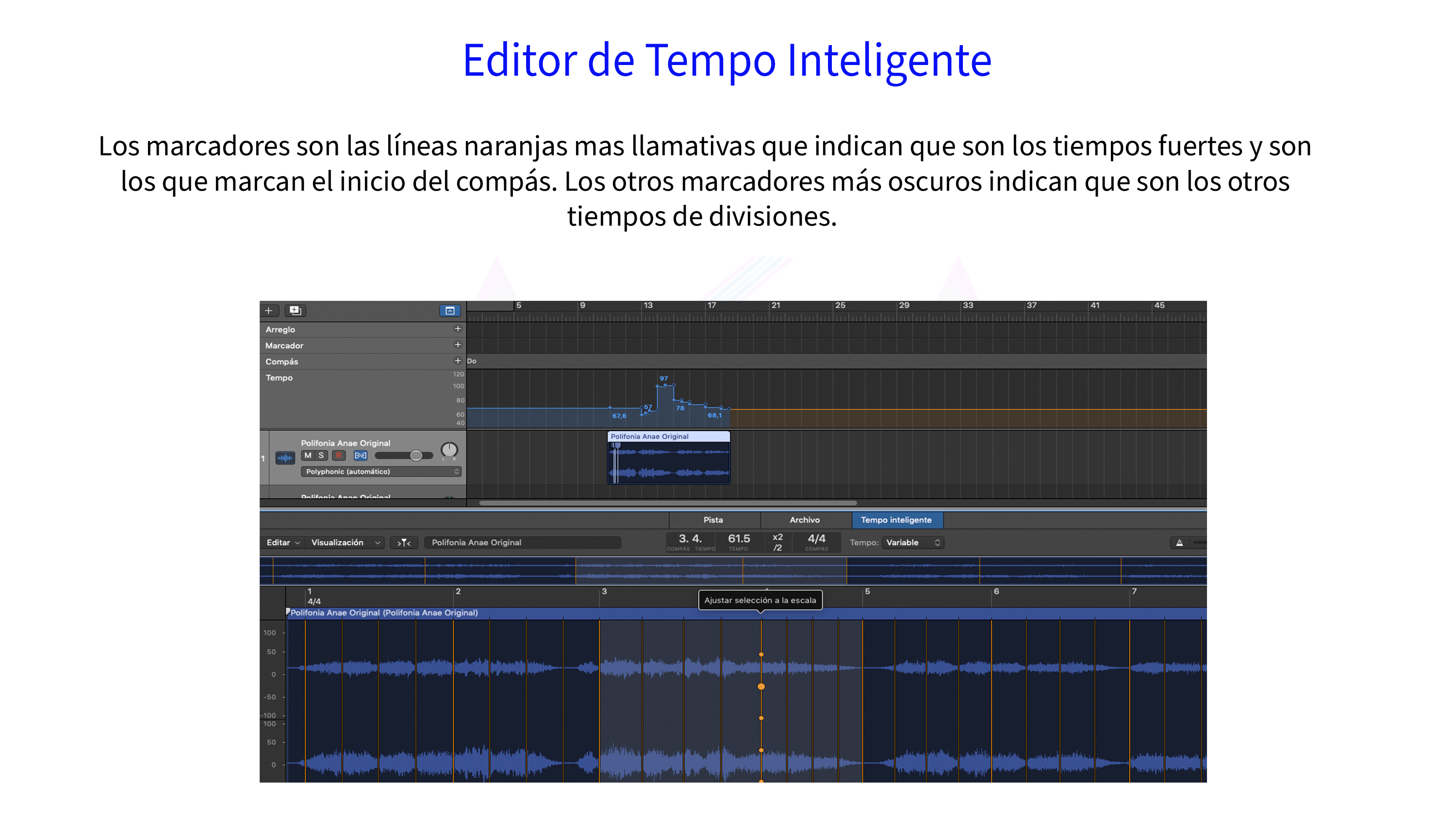Click bar 5 in the editor ruler
The width and height of the screenshot is (1456, 819).
pyautogui.click(x=867, y=592)
